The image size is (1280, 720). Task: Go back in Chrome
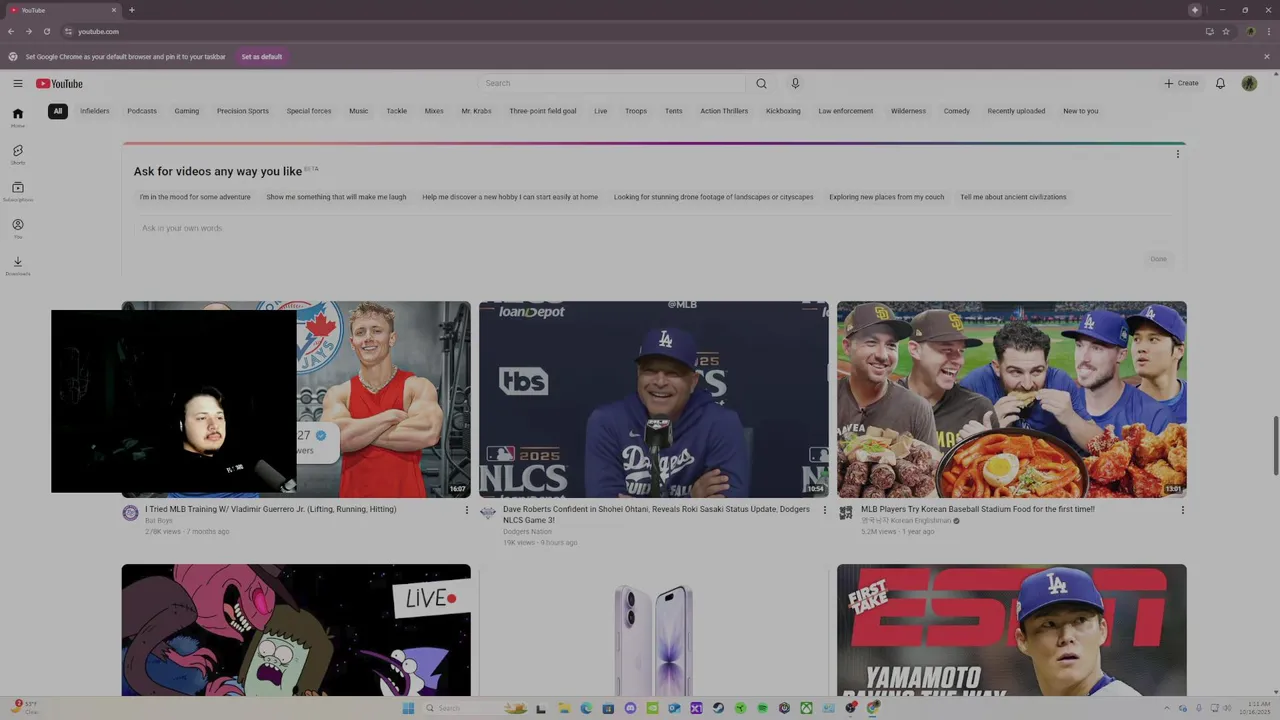11,31
